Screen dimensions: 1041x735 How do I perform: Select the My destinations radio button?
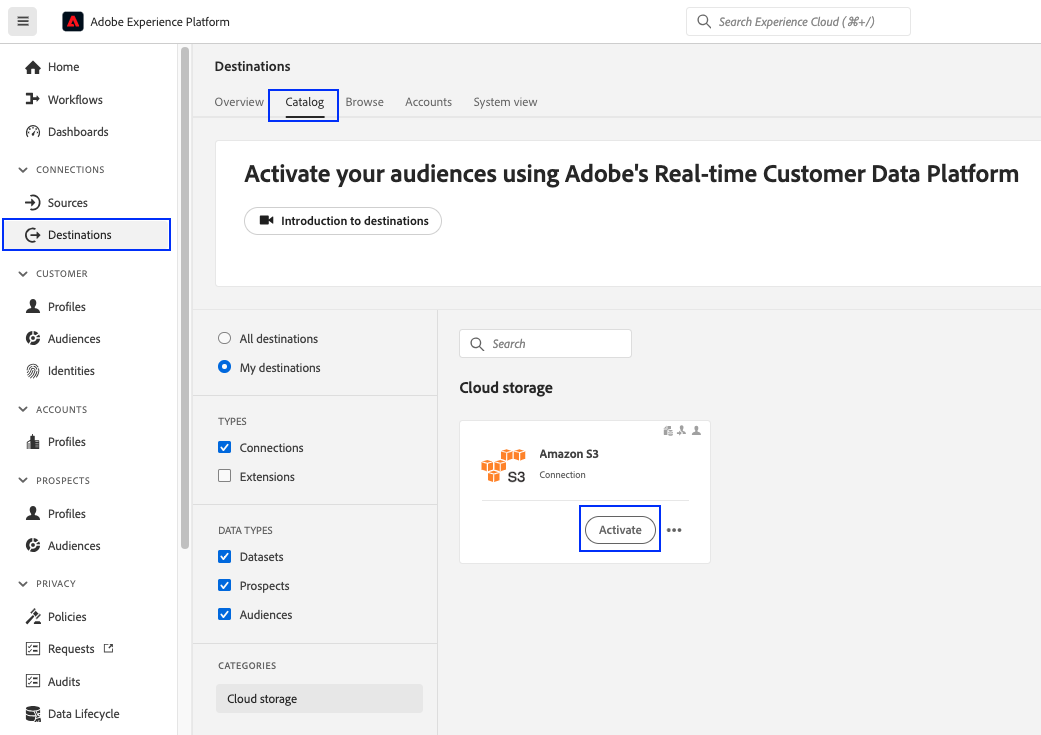tap(224, 367)
